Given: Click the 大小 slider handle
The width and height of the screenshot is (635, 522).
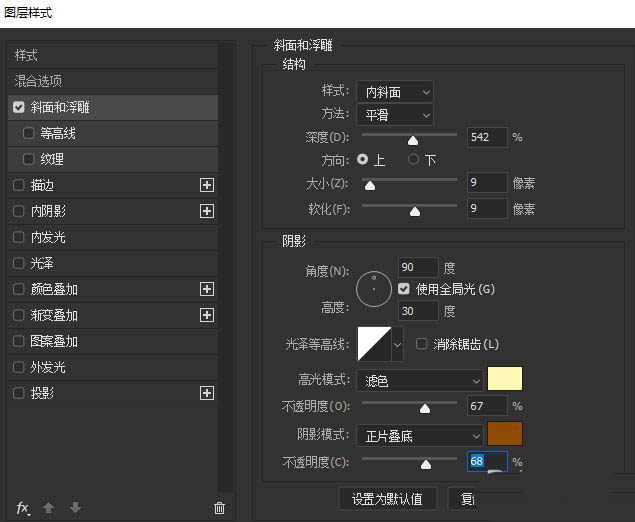Looking at the screenshot, I should [x=370, y=185].
